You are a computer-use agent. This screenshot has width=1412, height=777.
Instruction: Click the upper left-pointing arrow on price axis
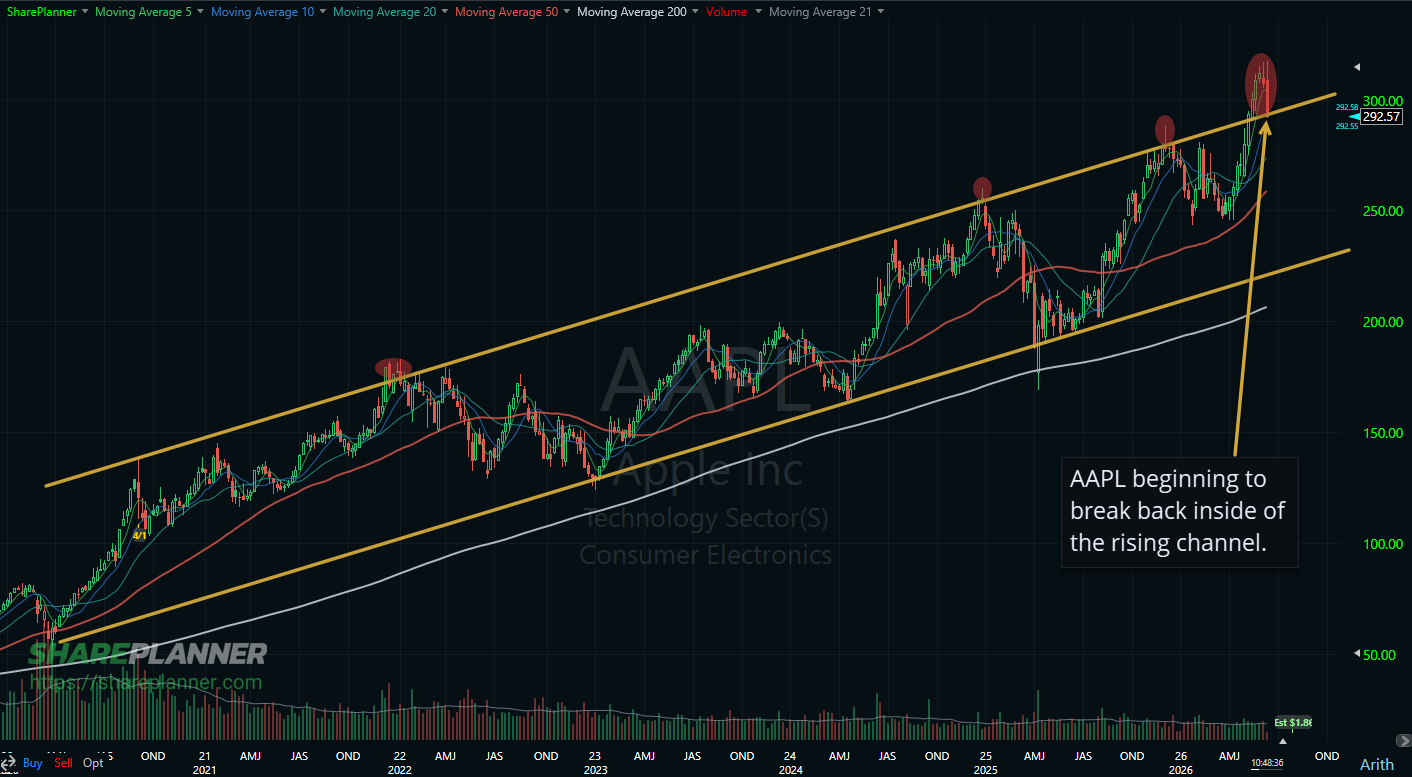pyautogui.click(x=1357, y=67)
